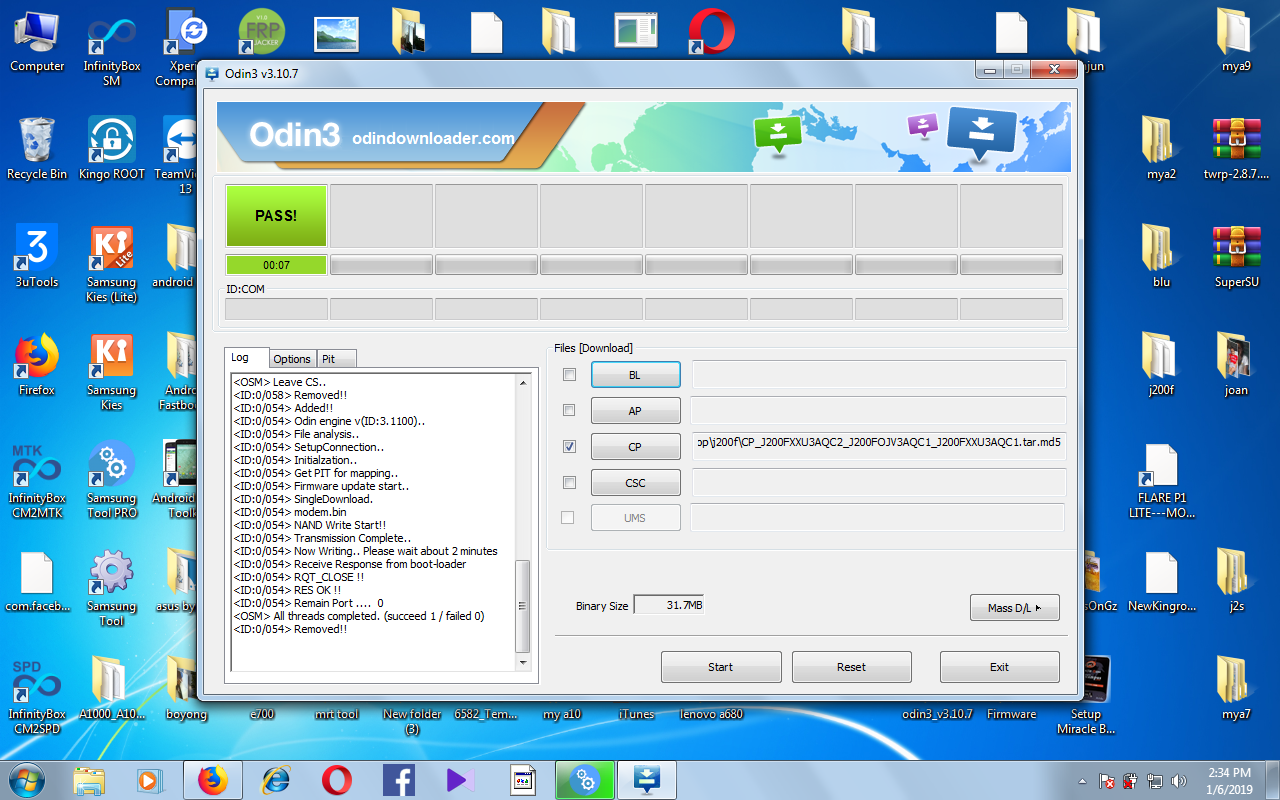This screenshot has width=1280, height=800.
Task: Launch Internet Explorer from the taskbar
Action: [x=275, y=780]
